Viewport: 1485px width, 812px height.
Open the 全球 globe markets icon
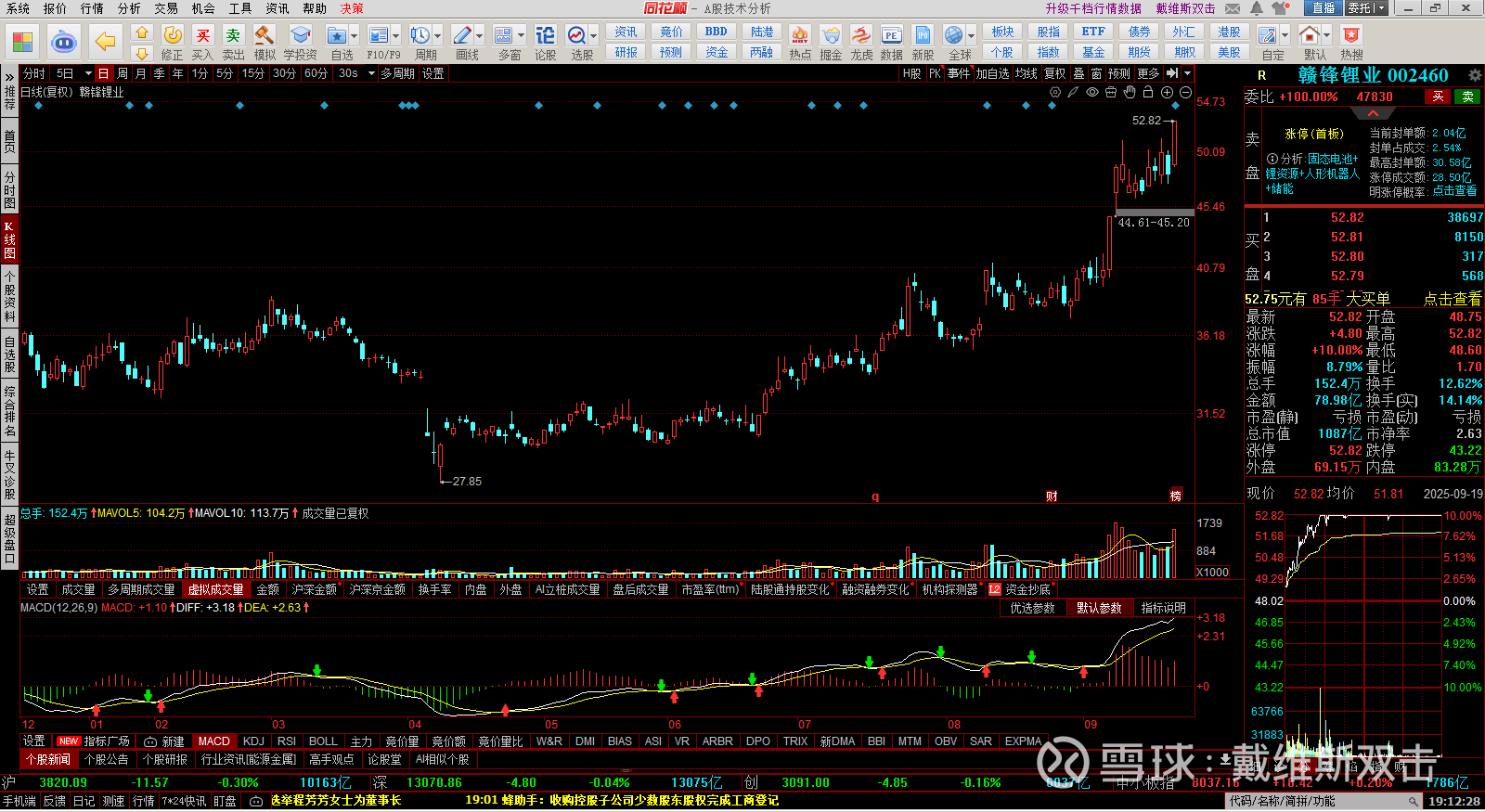coord(954,35)
